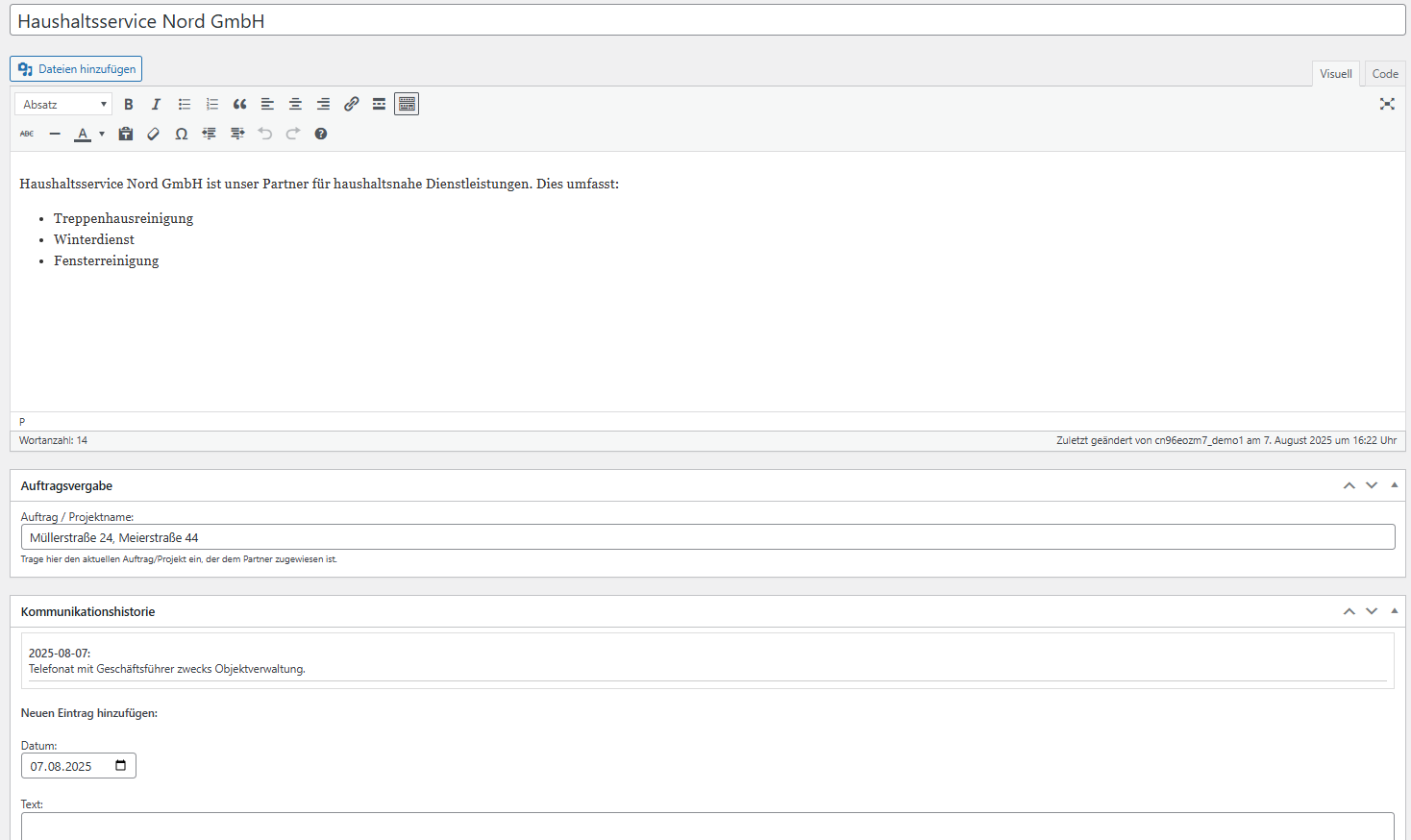Insert a horizontal line
Screen dimensions: 1411x840
point(55,134)
